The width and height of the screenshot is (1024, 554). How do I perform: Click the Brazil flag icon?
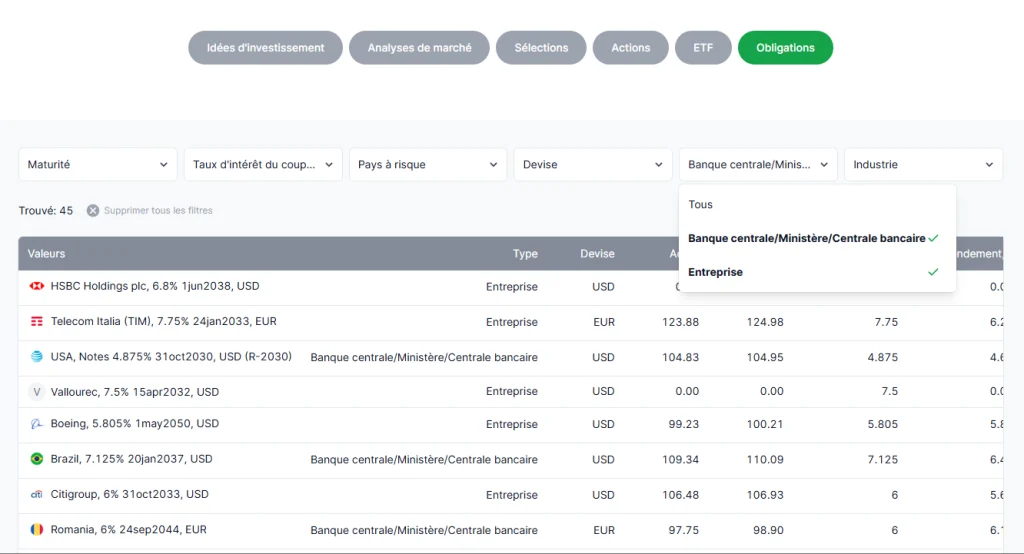(x=37, y=459)
